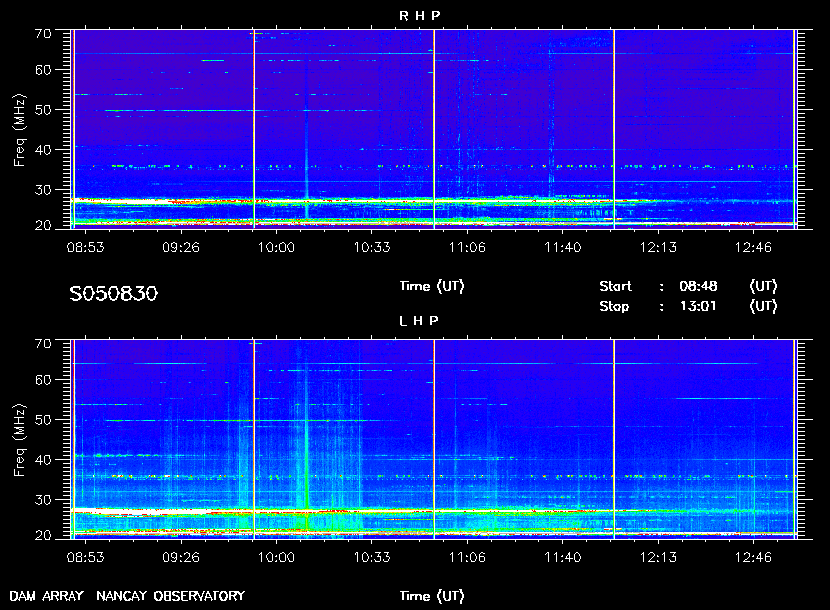Click 09:26 time tick under LHP plot
Screen dimensions: 830x610
tap(181, 557)
